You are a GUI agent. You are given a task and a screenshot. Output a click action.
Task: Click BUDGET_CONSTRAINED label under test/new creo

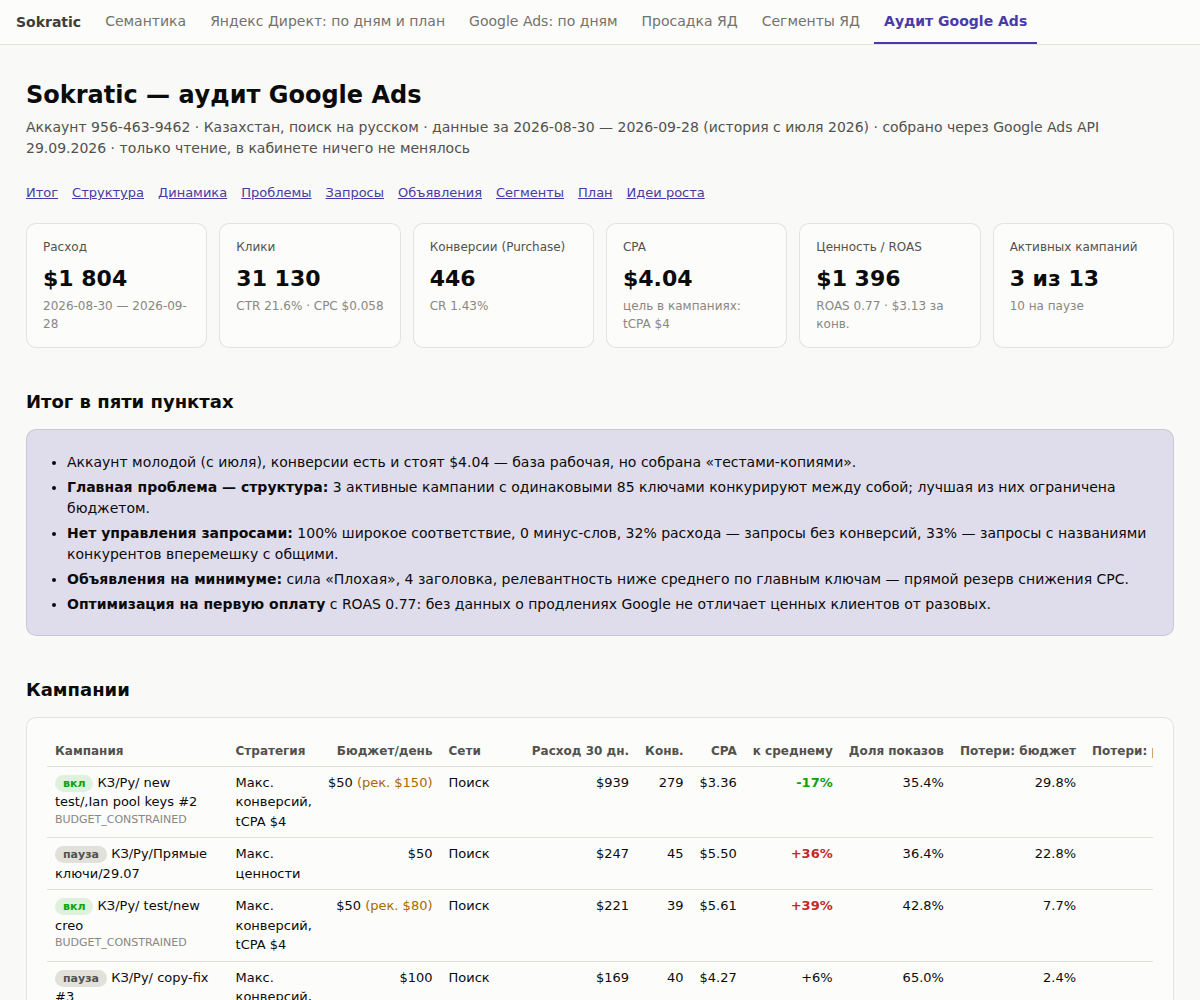[121, 942]
